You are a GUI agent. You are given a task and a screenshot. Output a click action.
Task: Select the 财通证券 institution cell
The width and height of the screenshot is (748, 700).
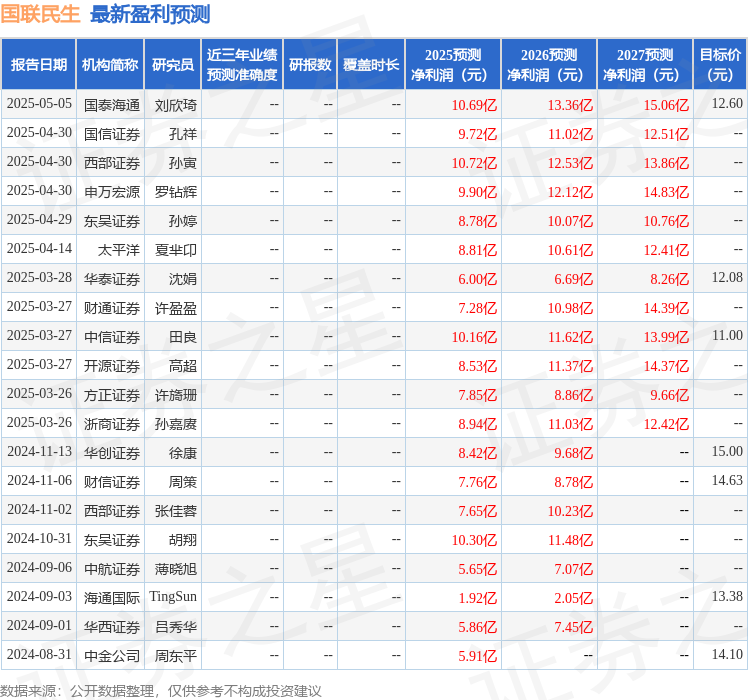(112, 308)
